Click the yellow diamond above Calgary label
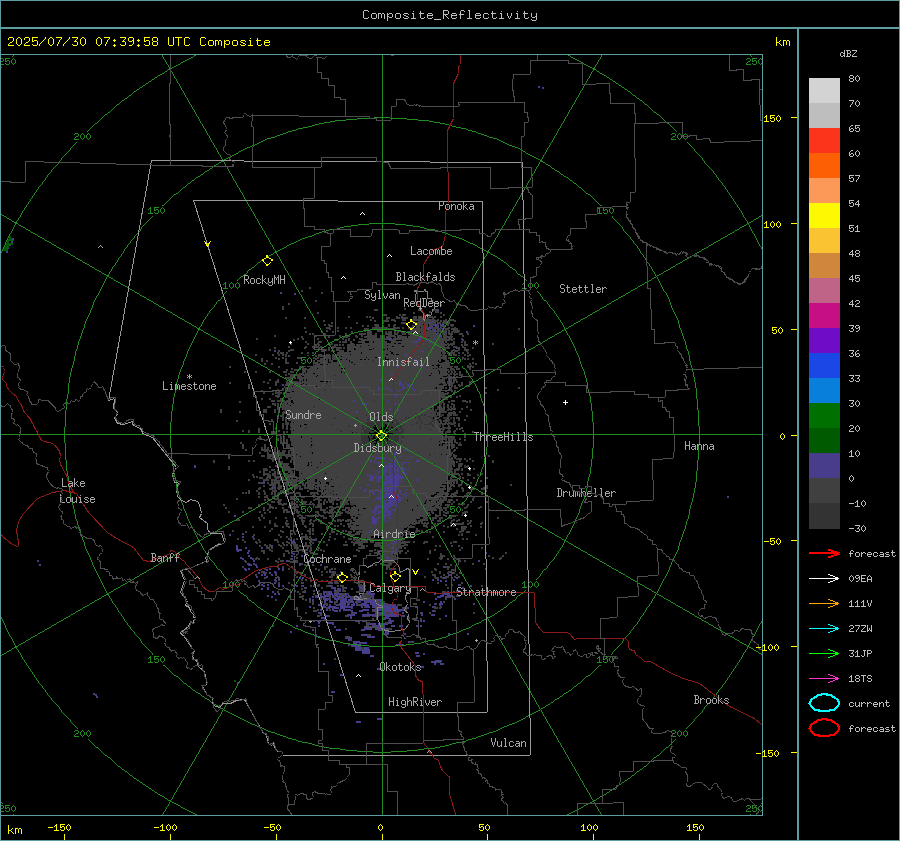 coord(395,576)
